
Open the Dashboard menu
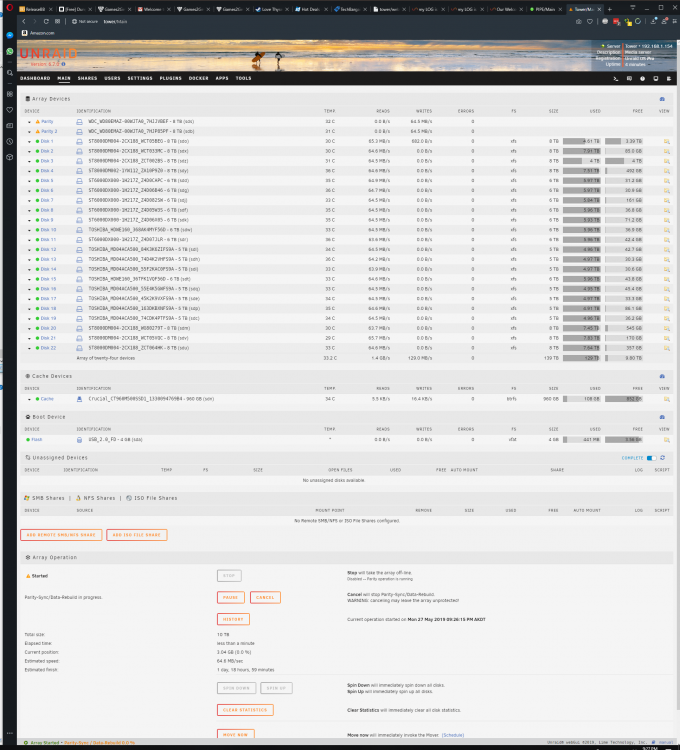click(35, 78)
